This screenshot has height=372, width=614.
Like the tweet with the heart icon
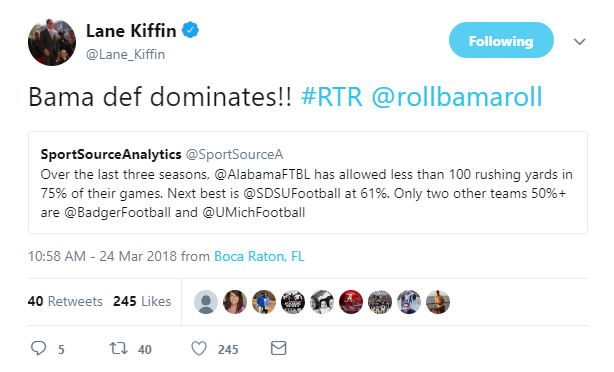tap(199, 348)
